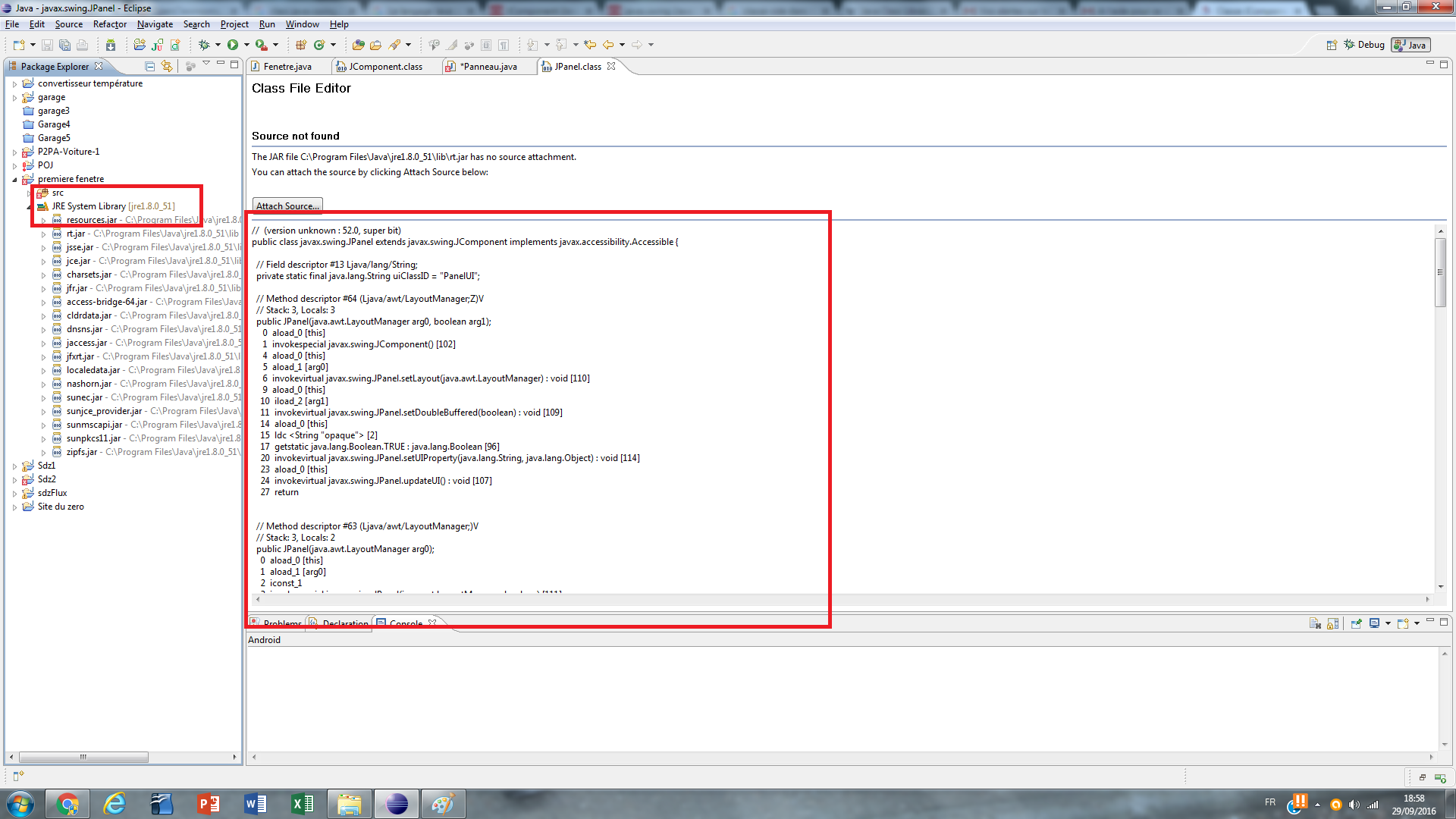Click the Open Type icon

click(359, 45)
